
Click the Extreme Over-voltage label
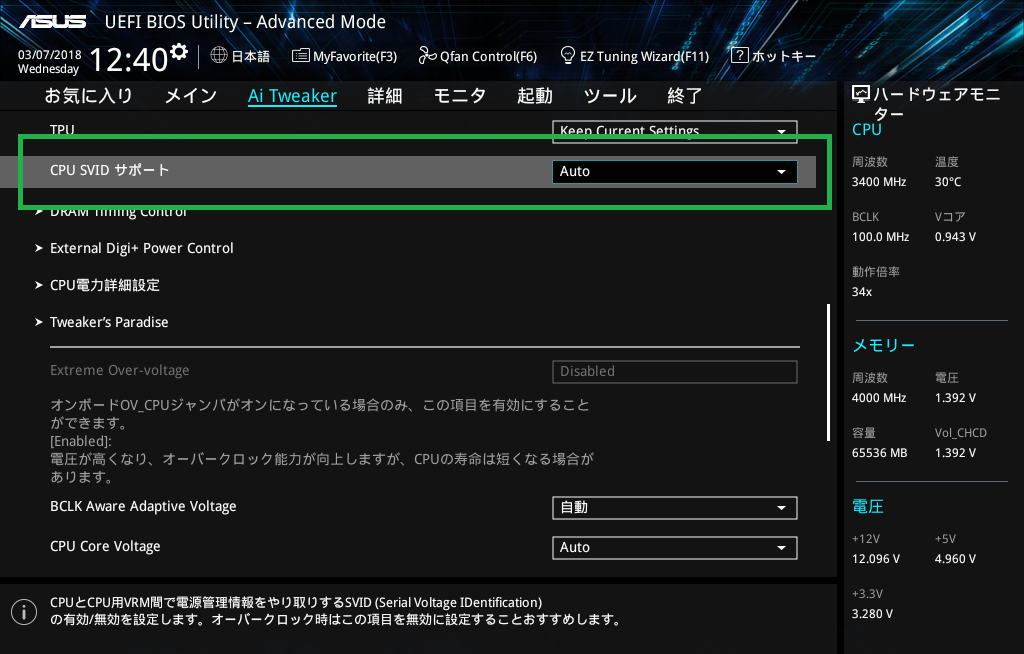120,370
